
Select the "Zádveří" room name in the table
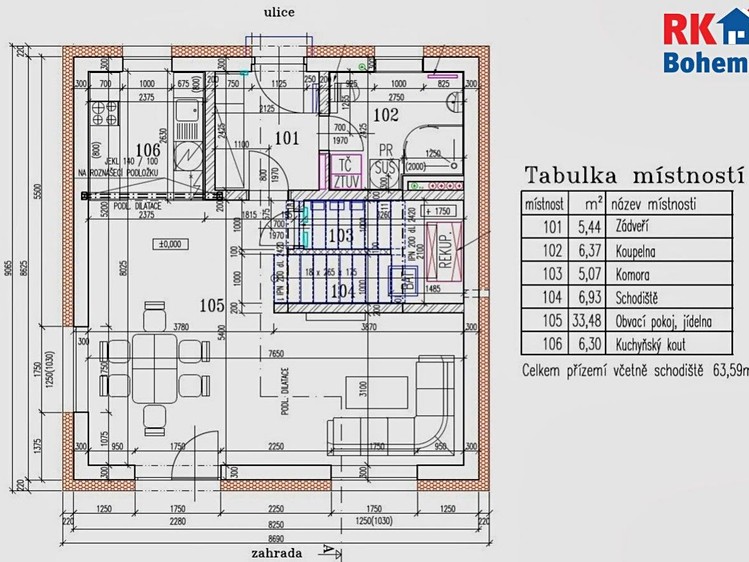pos(632,226)
